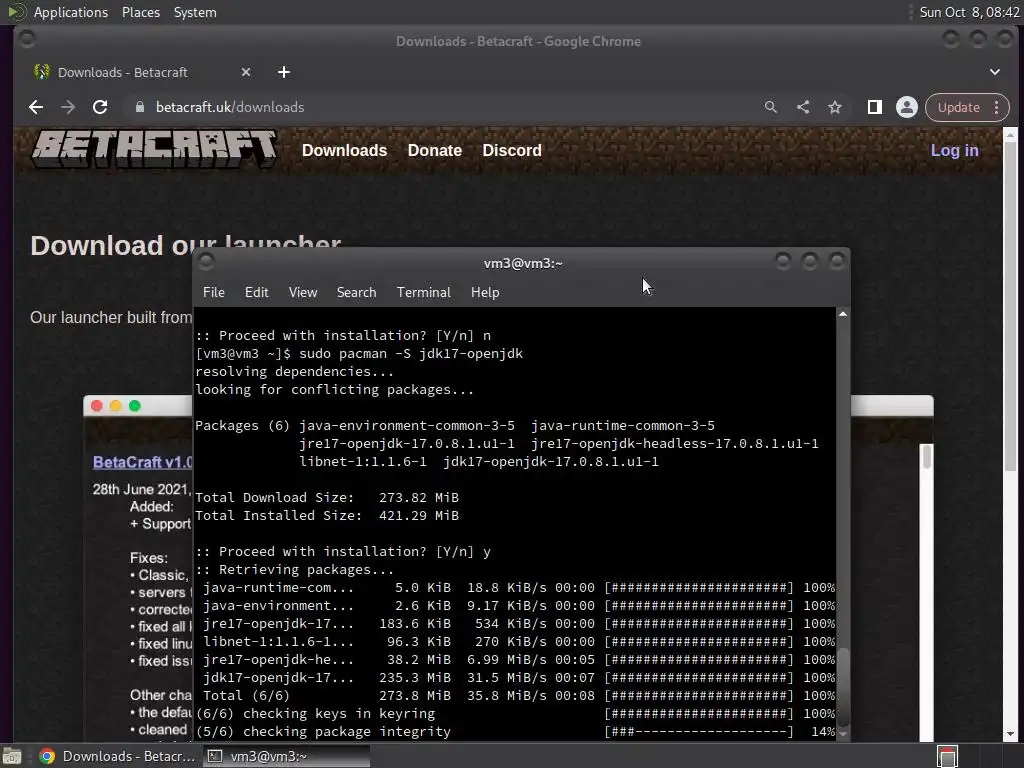Image resolution: width=1024 pixels, height=768 pixels.
Task: Click scrollbar inside launcher screenshot image
Action: pos(926,456)
